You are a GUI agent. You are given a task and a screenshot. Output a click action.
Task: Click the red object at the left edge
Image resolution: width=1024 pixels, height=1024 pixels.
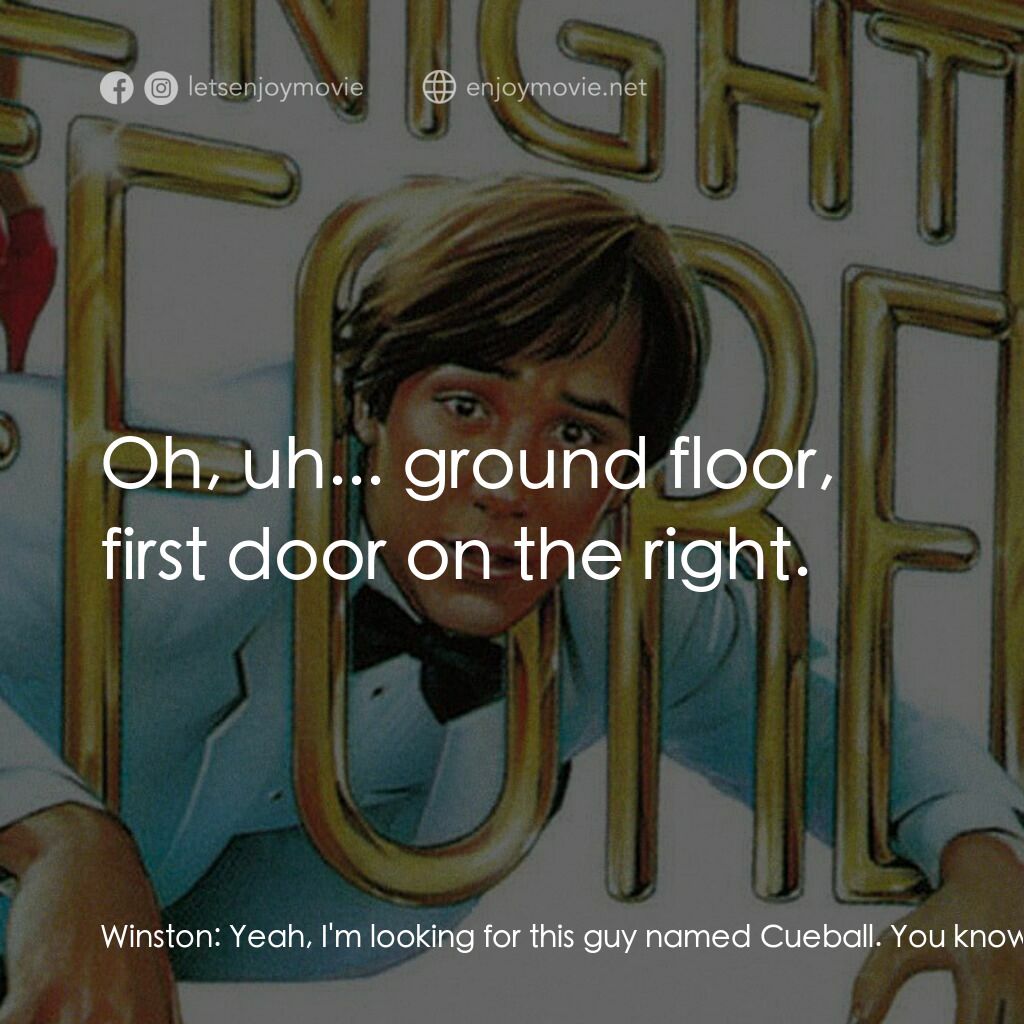pos(26,274)
